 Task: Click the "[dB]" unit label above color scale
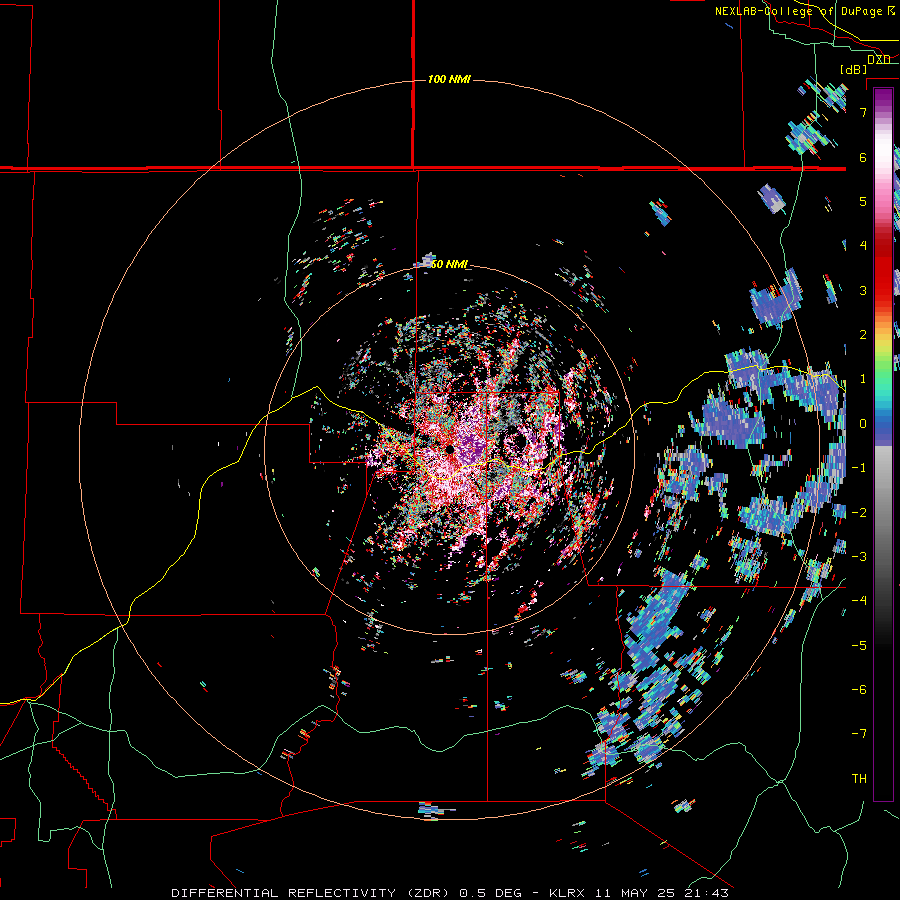(x=854, y=70)
